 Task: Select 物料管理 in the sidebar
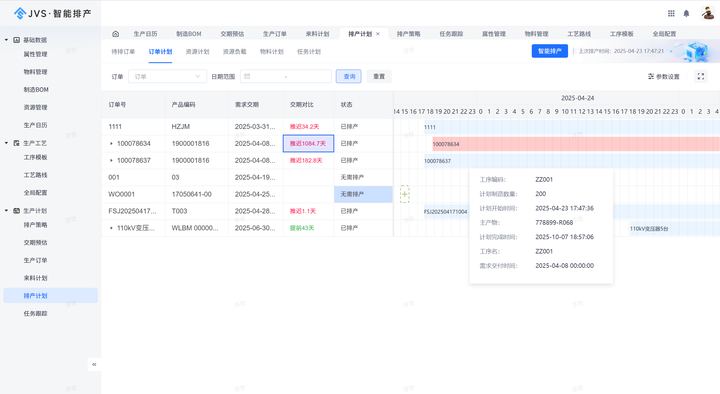(x=35, y=72)
